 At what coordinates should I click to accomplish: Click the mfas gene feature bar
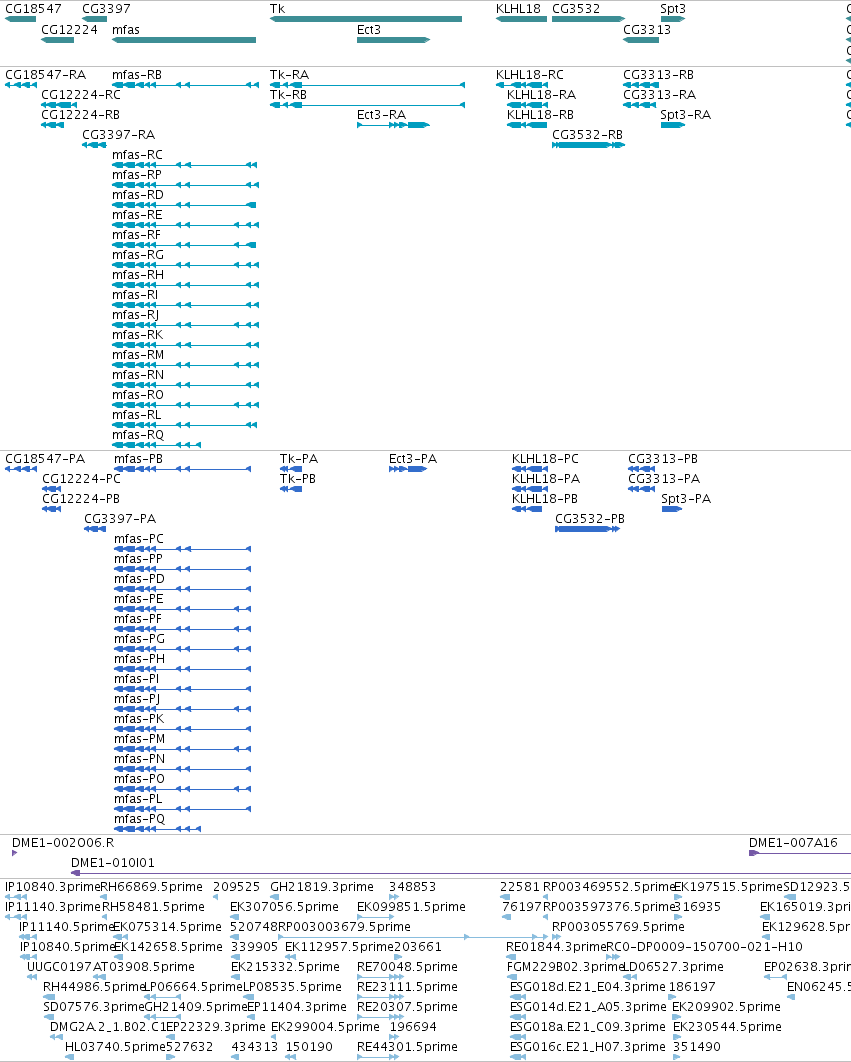coord(184,40)
